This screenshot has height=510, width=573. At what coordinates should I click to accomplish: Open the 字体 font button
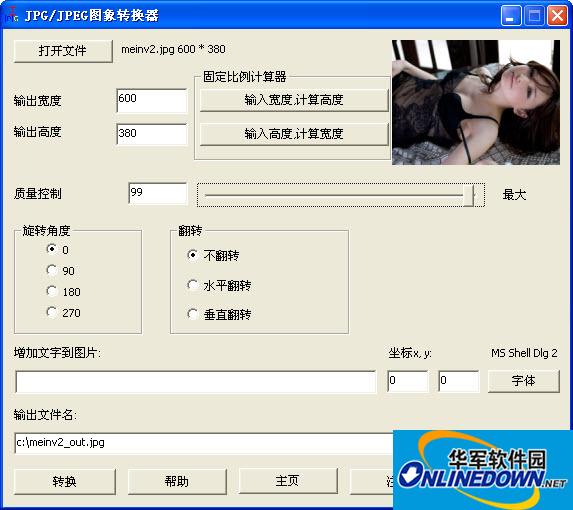click(524, 381)
